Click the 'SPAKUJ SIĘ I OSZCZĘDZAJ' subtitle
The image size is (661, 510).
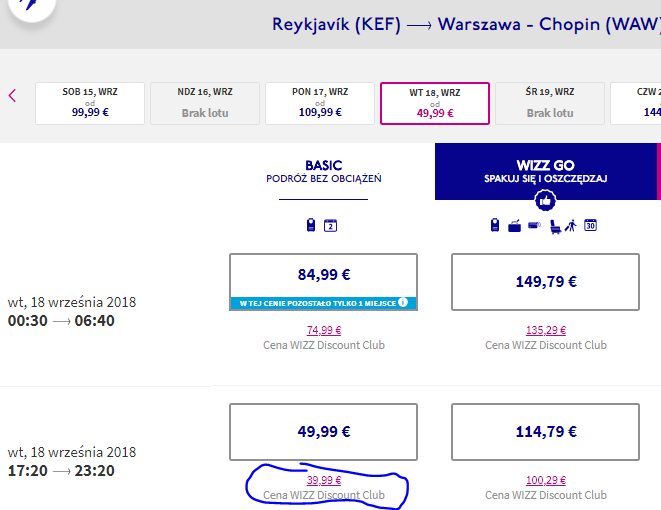pyautogui.click(x=545, y=179)
